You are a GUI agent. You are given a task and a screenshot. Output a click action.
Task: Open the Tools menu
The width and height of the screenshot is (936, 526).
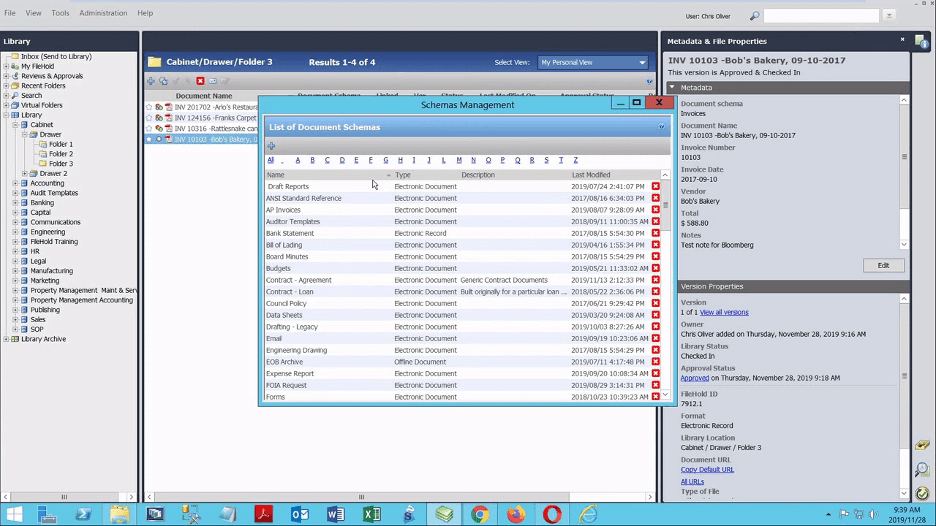tap(60, 13)
